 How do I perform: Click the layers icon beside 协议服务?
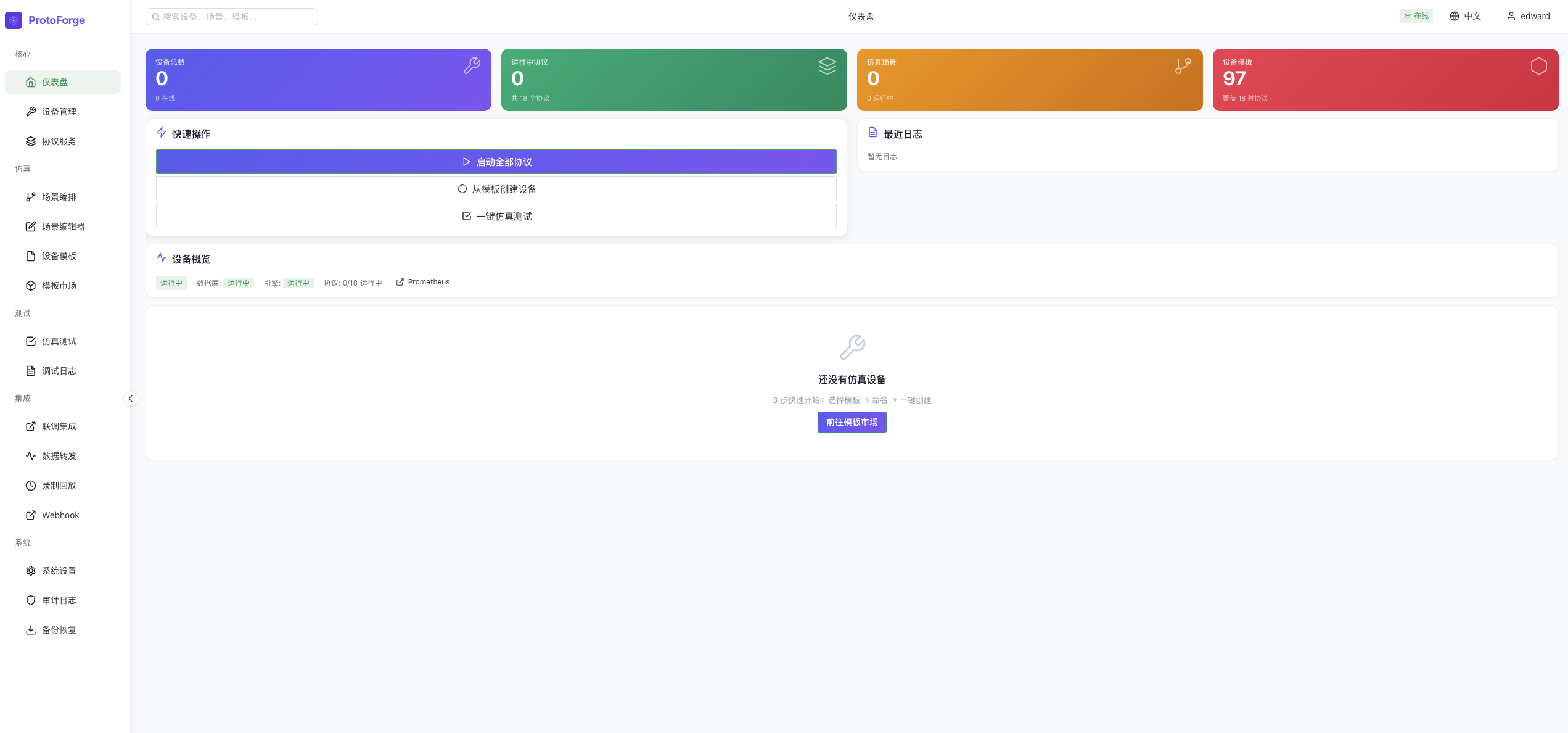point(31,141)
